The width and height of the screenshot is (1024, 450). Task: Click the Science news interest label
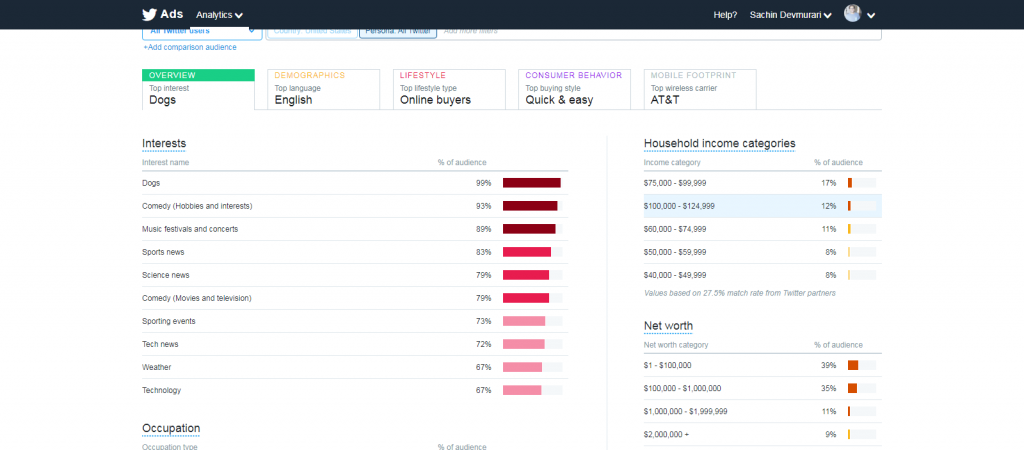pos(166,275)
